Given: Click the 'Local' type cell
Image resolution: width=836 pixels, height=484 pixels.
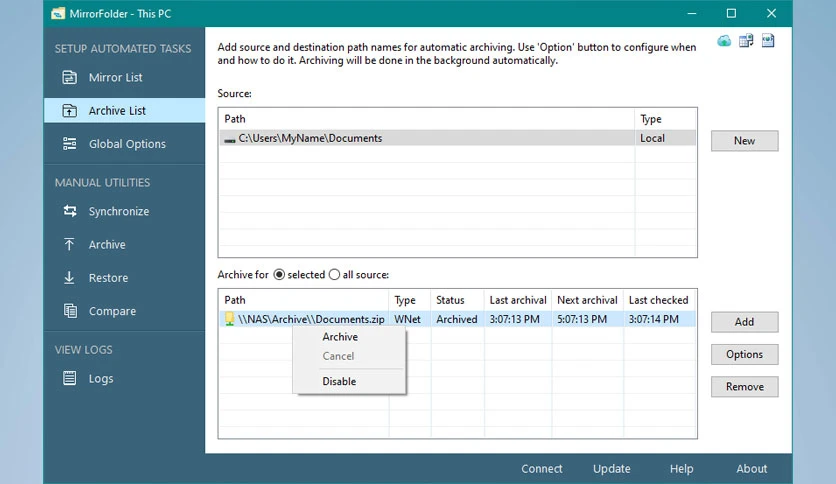Looking at the screenshot, I should pos(653,138).
